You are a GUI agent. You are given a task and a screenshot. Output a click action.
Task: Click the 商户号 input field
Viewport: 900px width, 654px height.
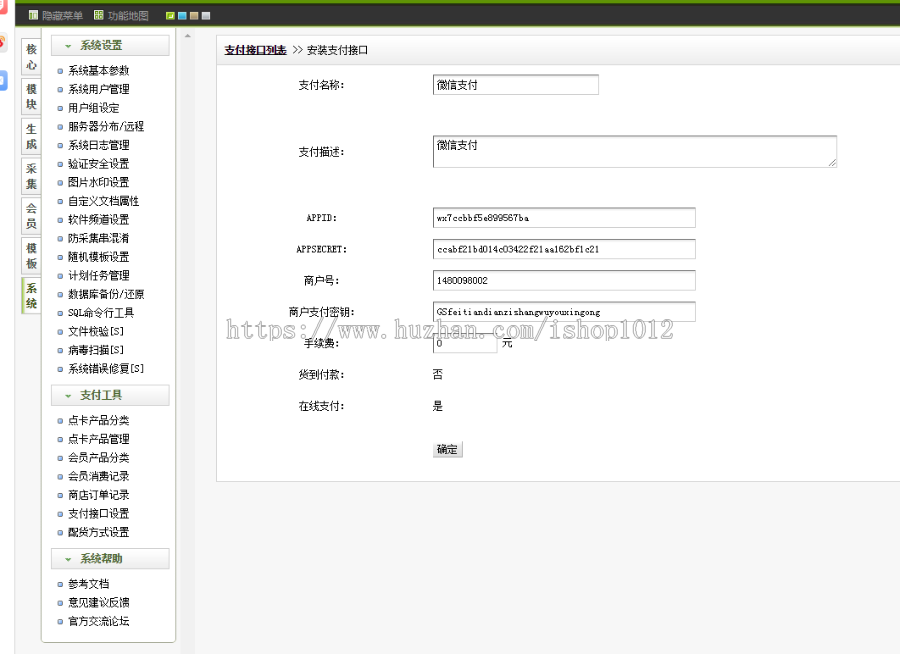pyautogui.click(x=564, y=280)
